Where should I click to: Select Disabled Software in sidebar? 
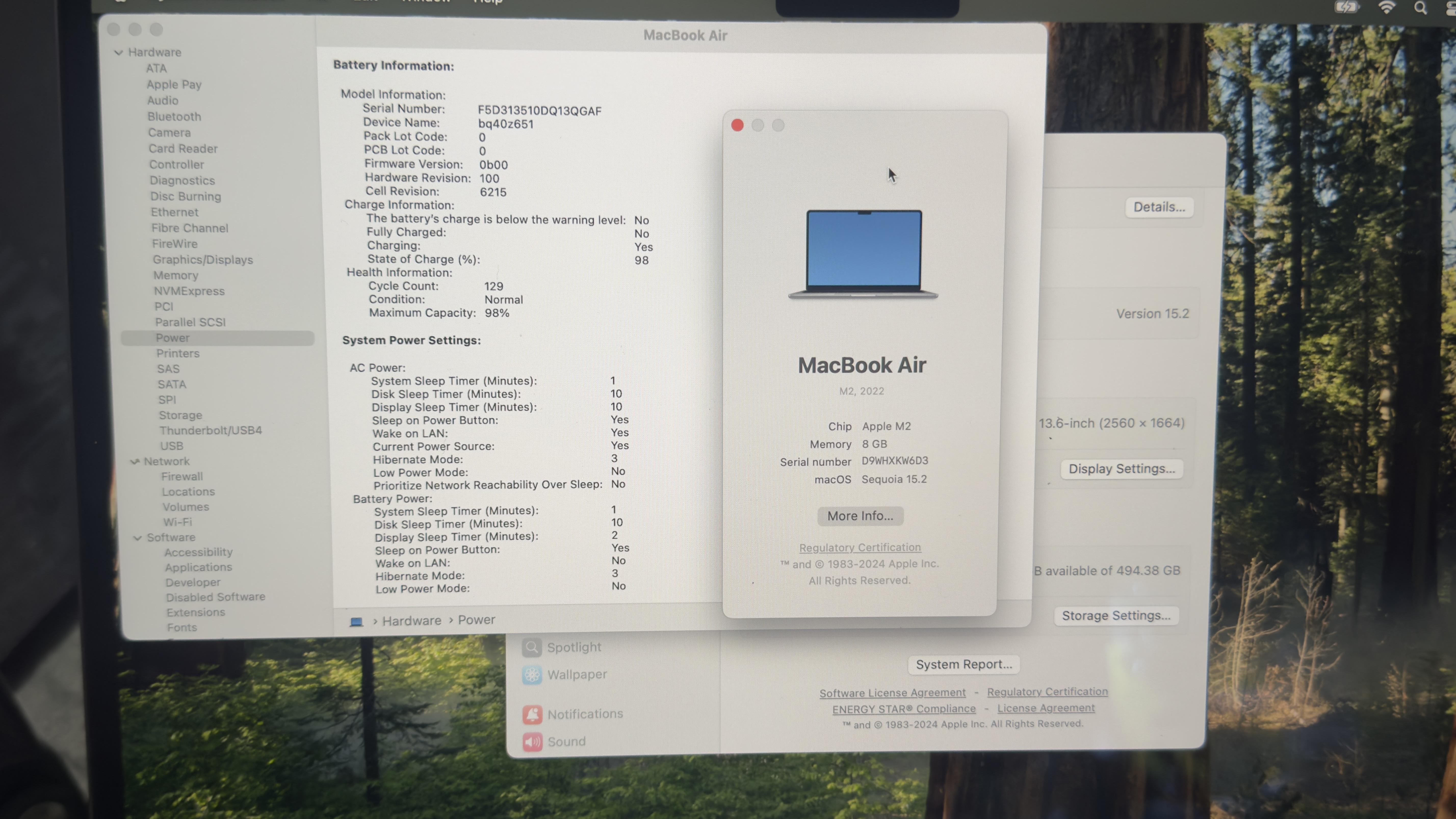(215, 597)
